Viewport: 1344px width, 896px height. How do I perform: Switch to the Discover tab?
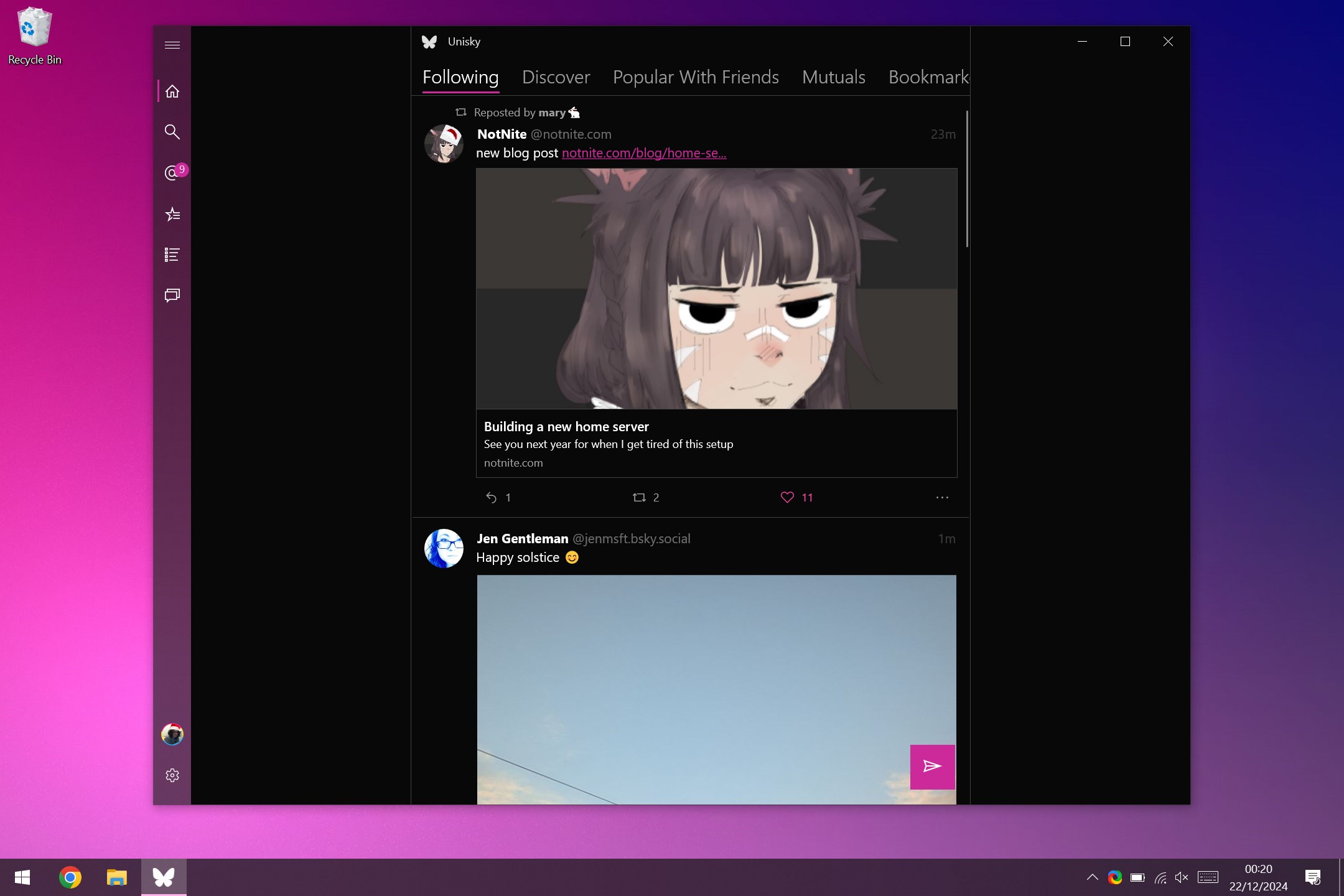pos(556,77)
